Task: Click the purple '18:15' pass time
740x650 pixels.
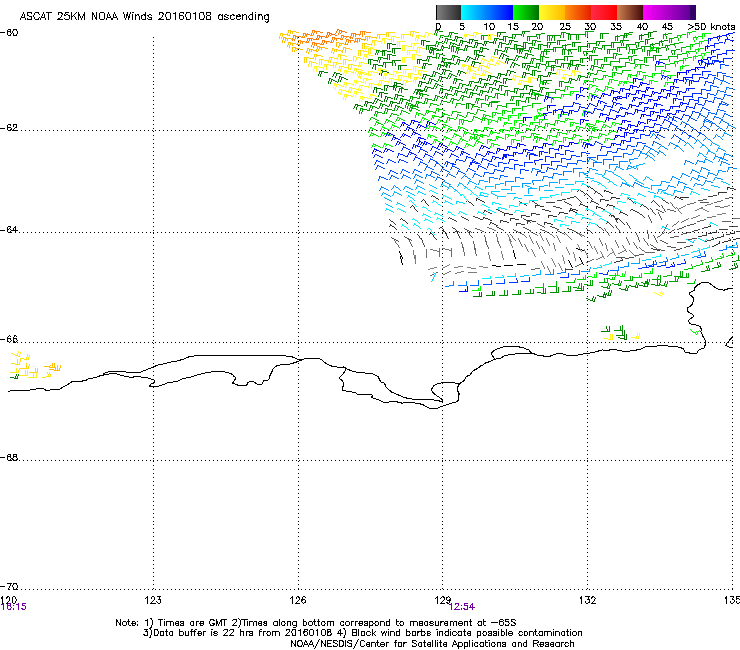Action: pyautogui.click(x=14, y=607)
